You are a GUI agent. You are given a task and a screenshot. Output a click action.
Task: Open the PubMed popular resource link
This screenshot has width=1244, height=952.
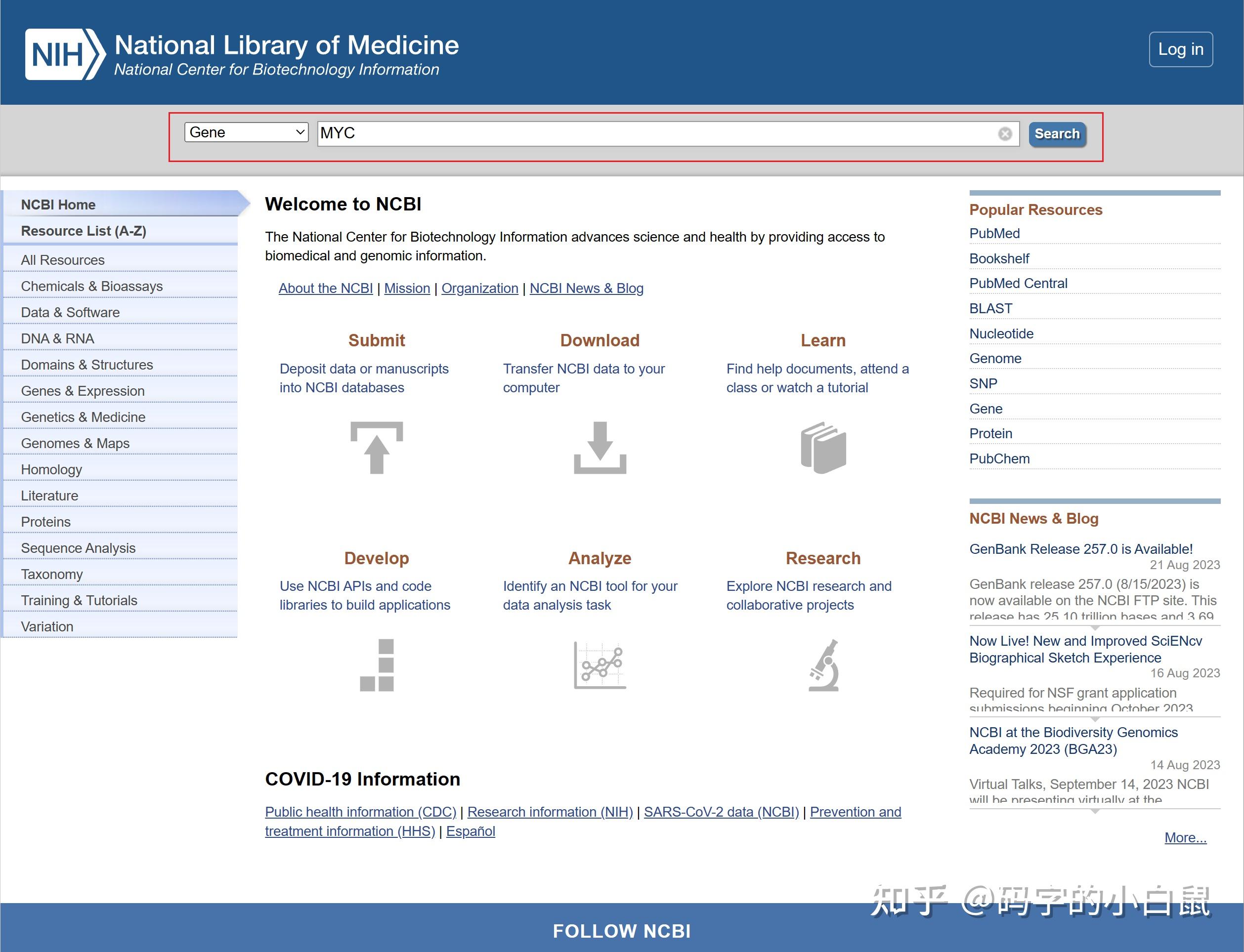tap(994, 234)
